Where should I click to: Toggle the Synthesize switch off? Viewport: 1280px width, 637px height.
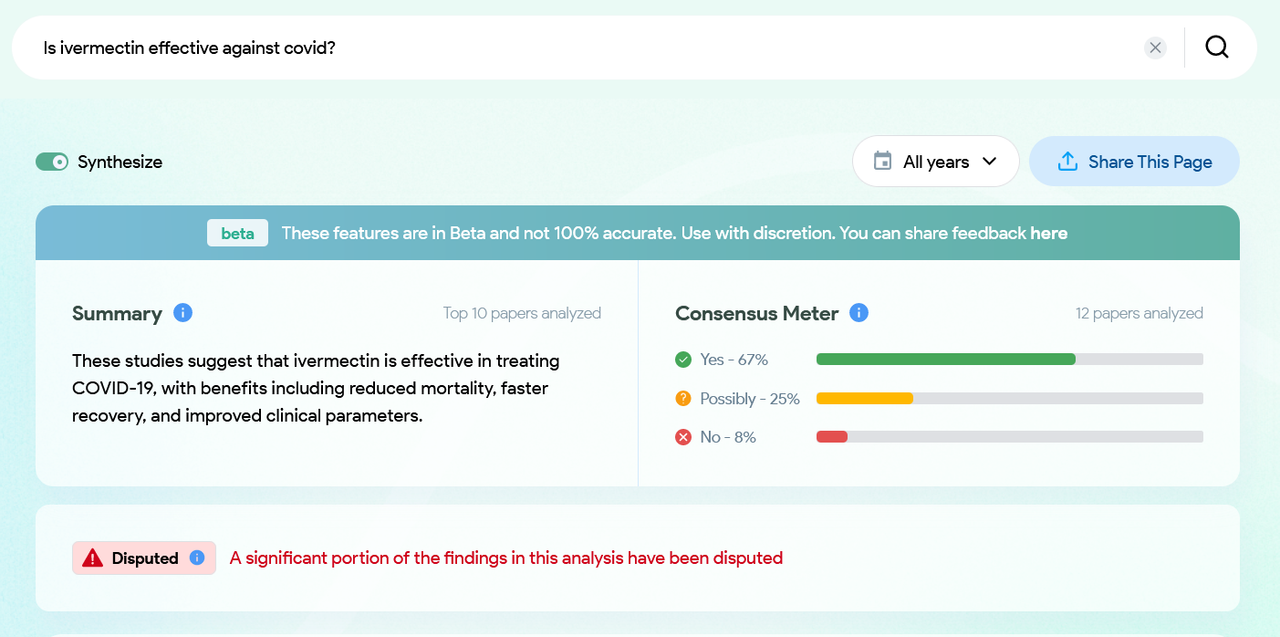click(52, 162)
